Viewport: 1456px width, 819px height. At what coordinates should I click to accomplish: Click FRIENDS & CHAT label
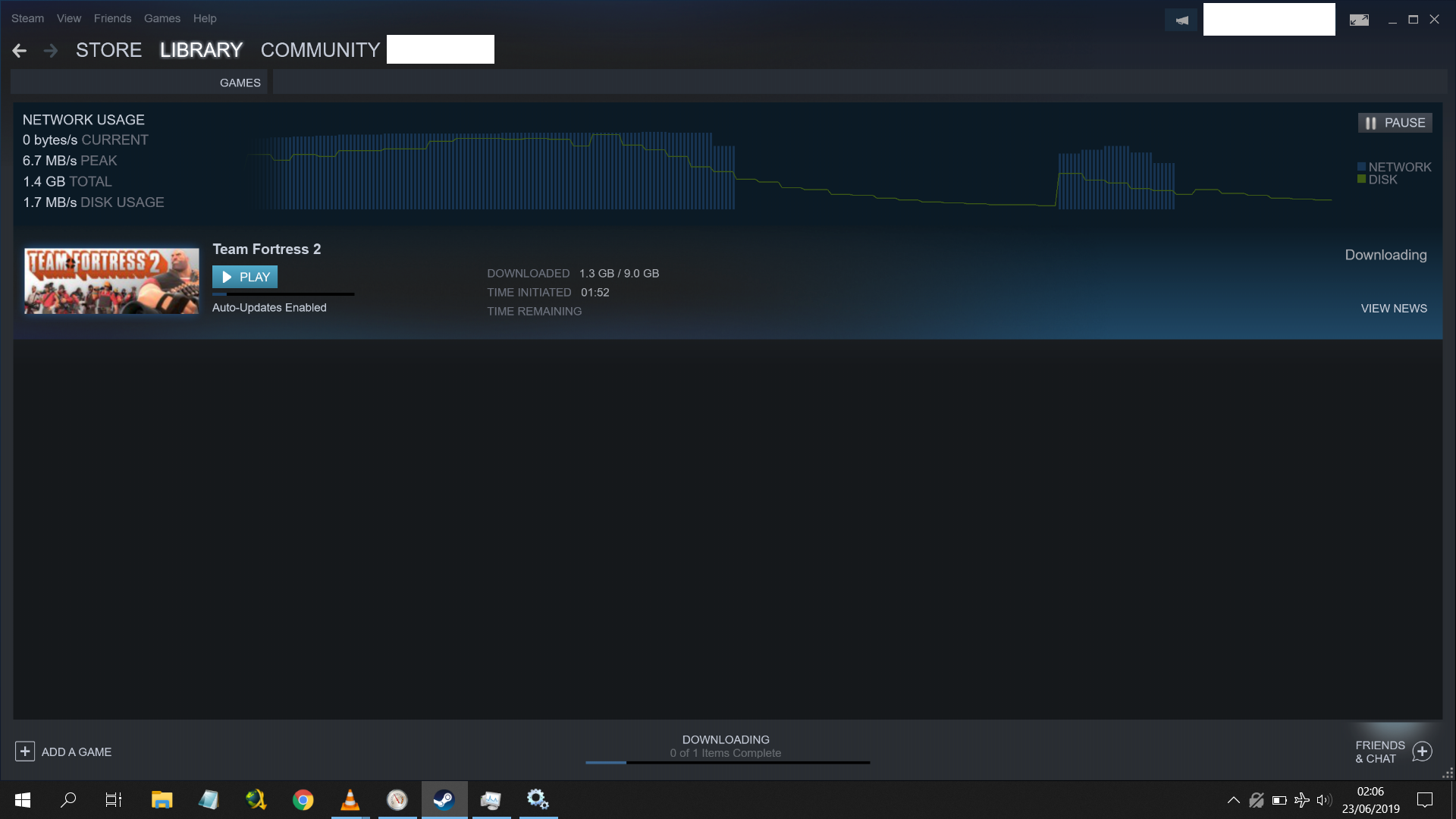click(x=1379, y=752)
